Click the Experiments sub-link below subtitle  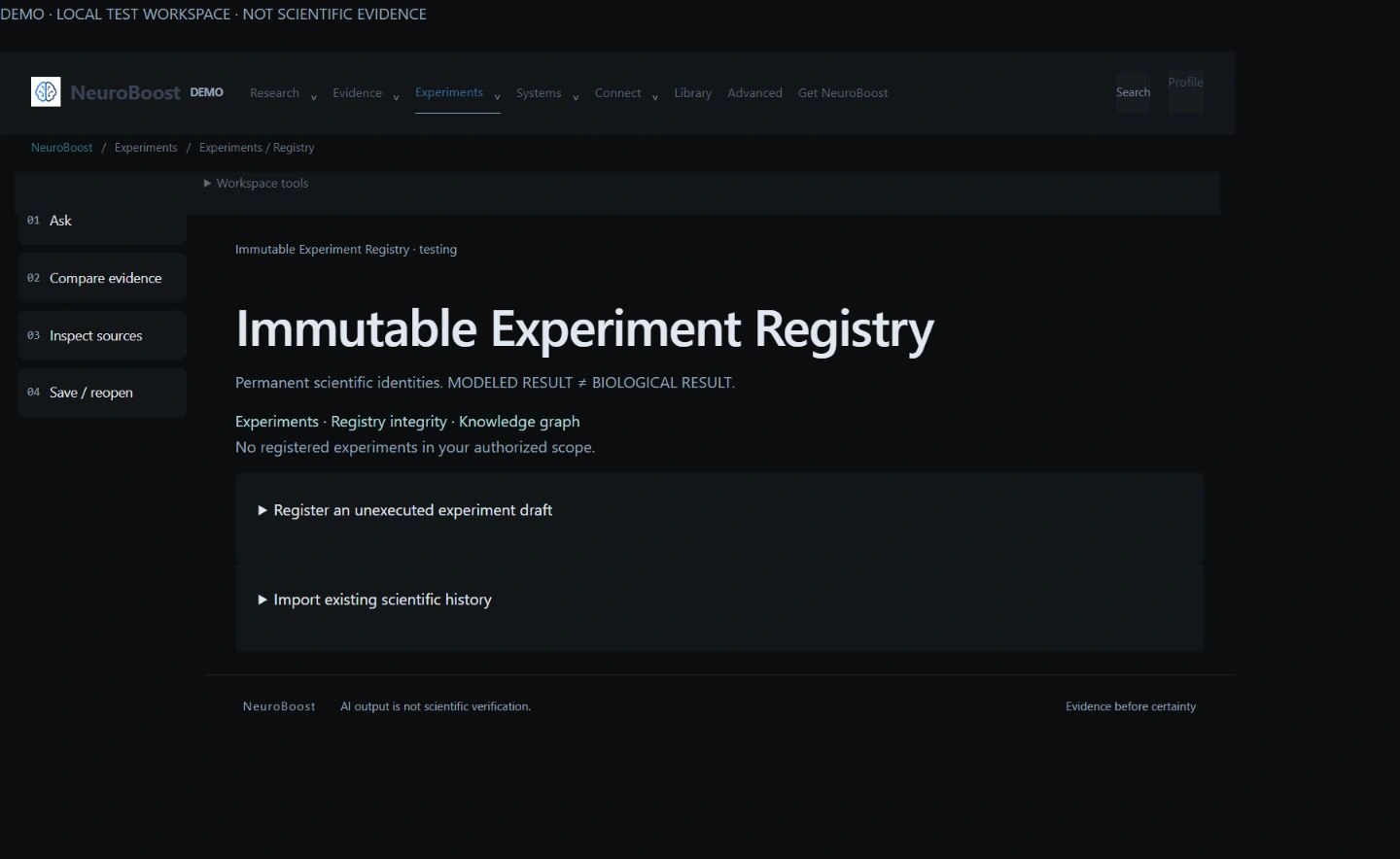point(277,422)
